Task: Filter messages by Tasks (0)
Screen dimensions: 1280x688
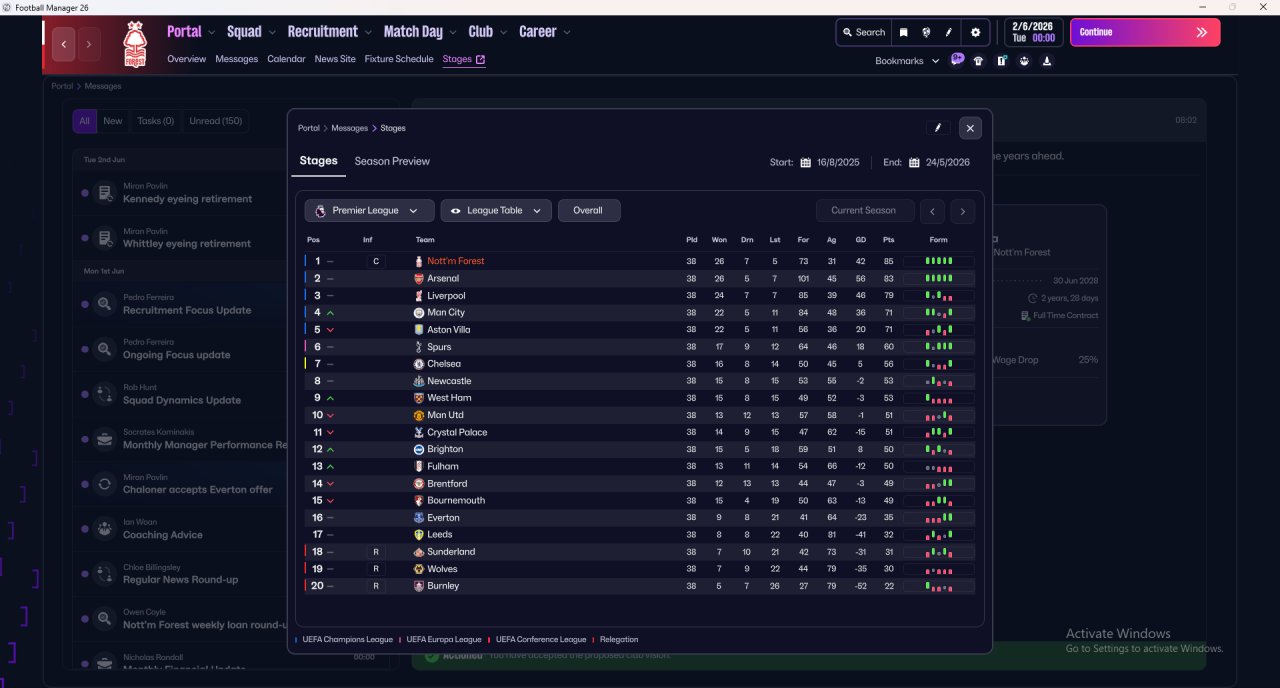Action: pyautogui.click(x=155, y=121)
